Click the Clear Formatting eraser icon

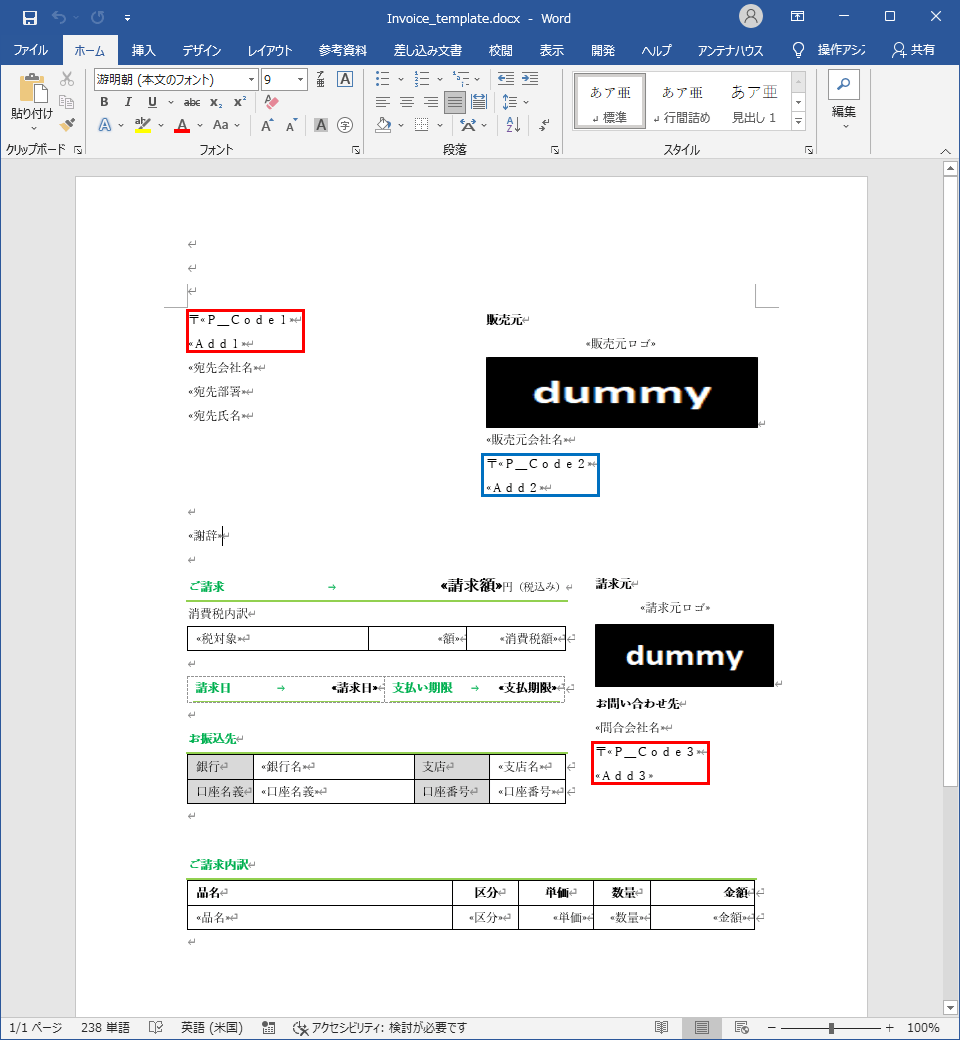click(x=271, y=102)
